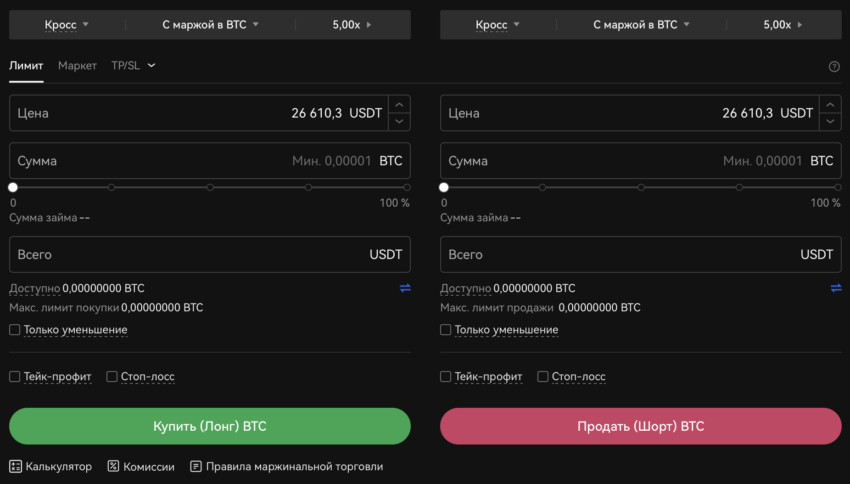The height and width of the screenshot is (484, 850).
Task: Click transfer arrows icon in sell panel
Action: coord(836,288)
